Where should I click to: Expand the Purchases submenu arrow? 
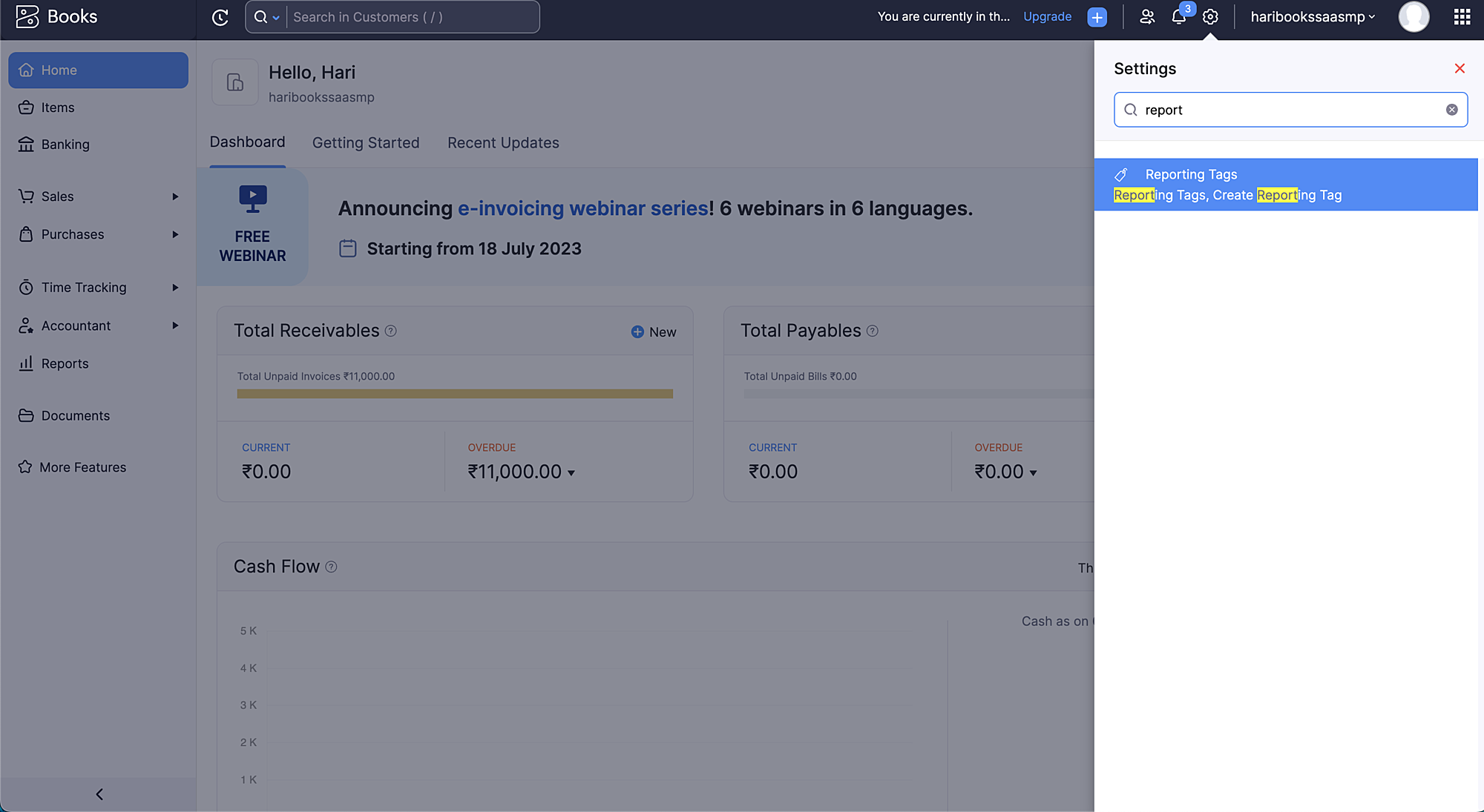(175, 234)
